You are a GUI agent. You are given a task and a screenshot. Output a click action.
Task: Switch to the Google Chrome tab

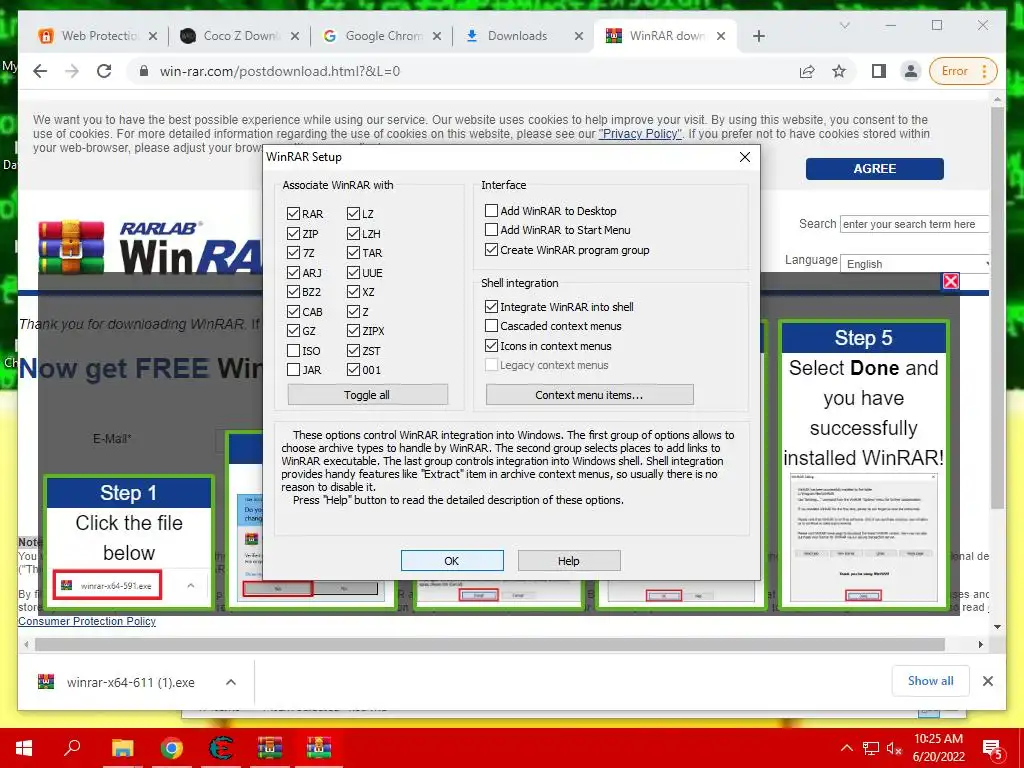382,36
